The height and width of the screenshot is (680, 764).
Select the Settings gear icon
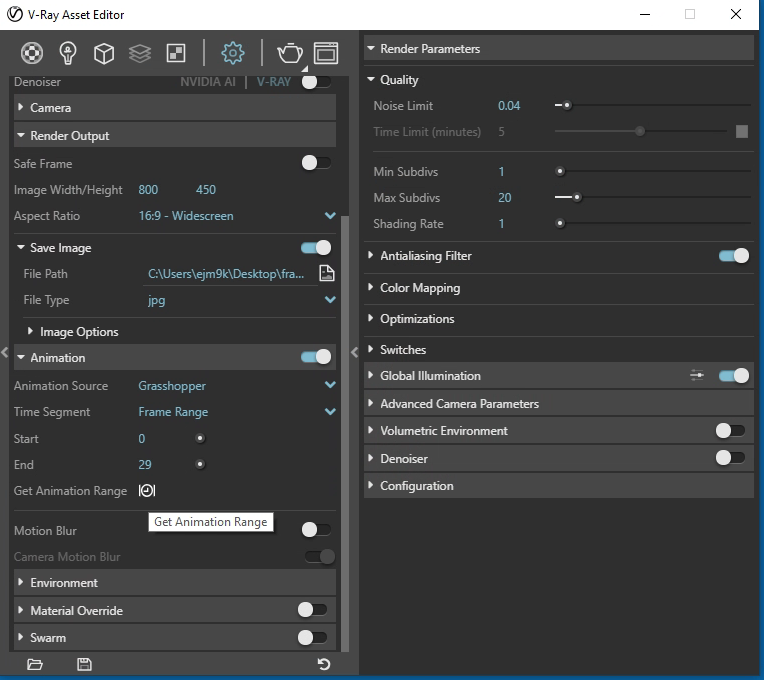point(233,53)
